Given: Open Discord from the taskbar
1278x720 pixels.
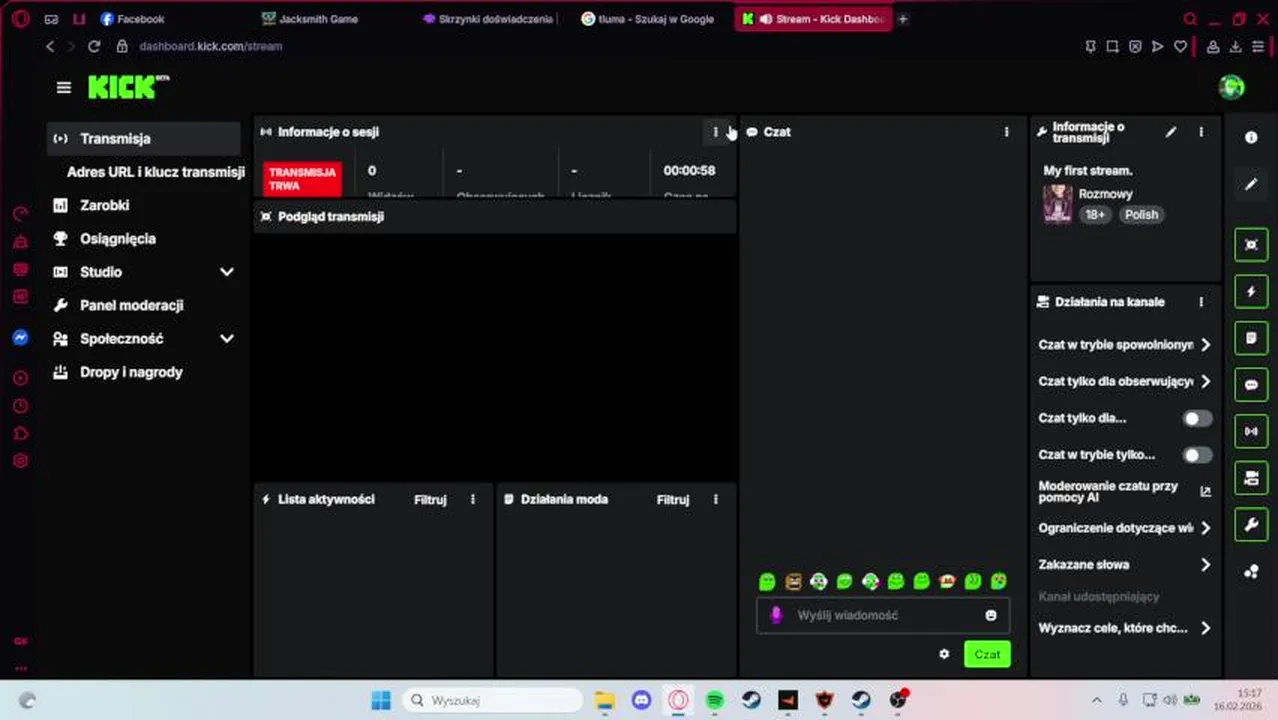Looking at the screenshot, I should [x=642, y=700].
